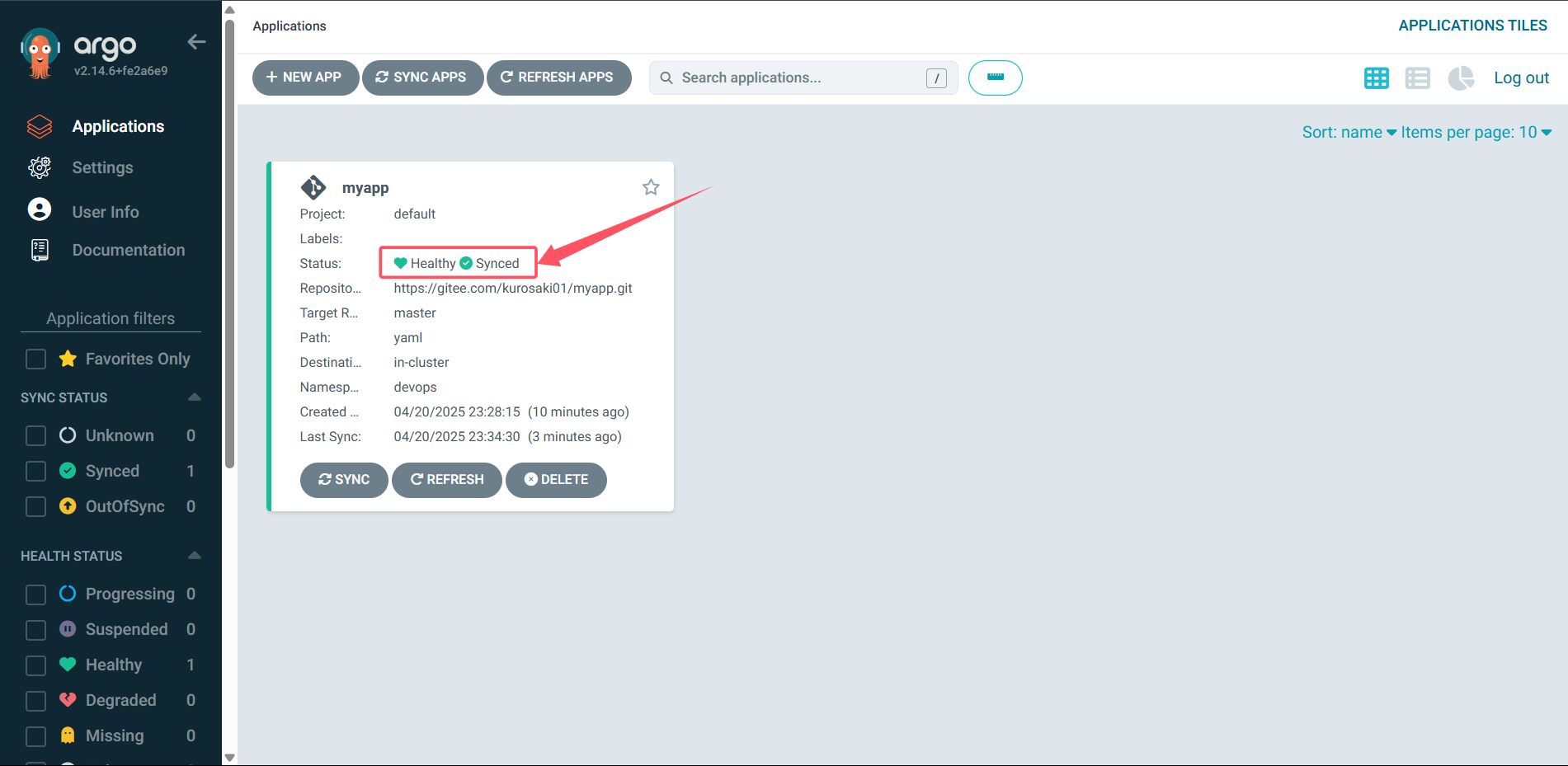This screenshot has height=766, width=1568.
Task: Check the Healthy health filter
Action: pyautogui.click(x=35, y=665)
